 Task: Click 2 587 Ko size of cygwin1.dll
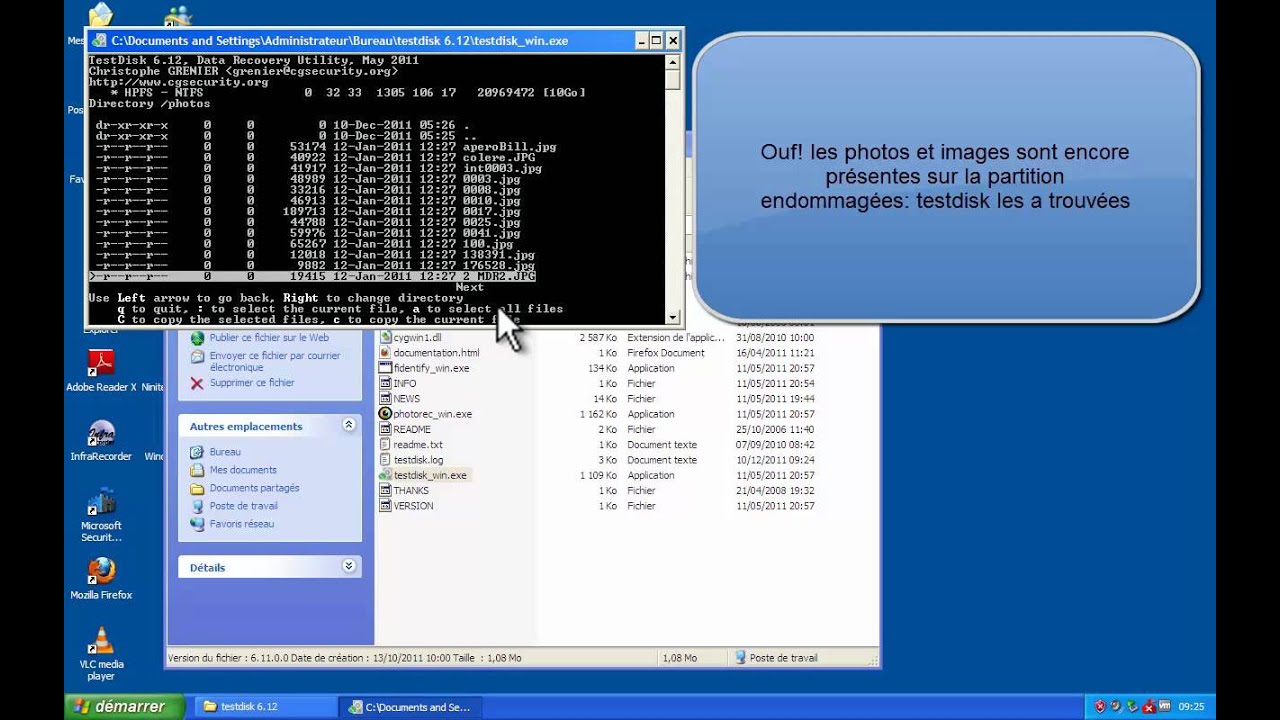click(x=596, y=337)
